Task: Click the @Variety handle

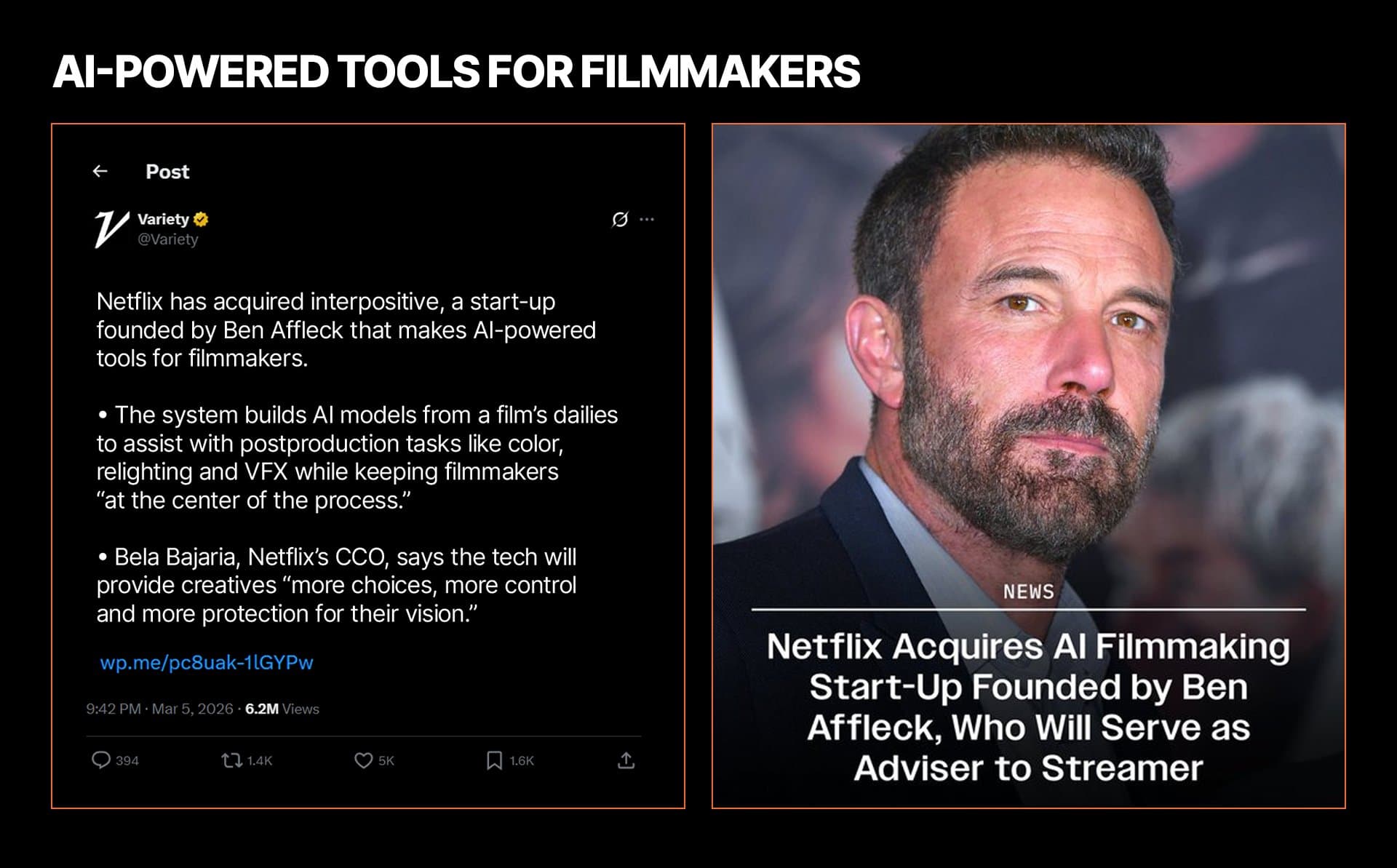Action: (168, 239)
